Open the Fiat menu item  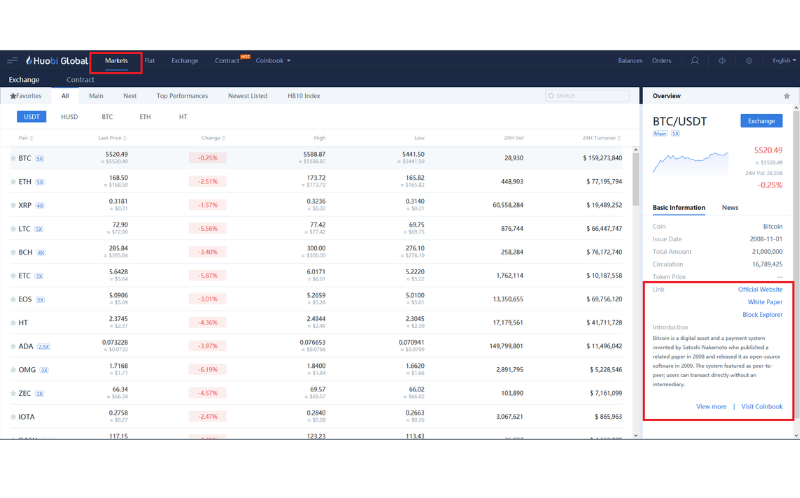click(149, 61)
